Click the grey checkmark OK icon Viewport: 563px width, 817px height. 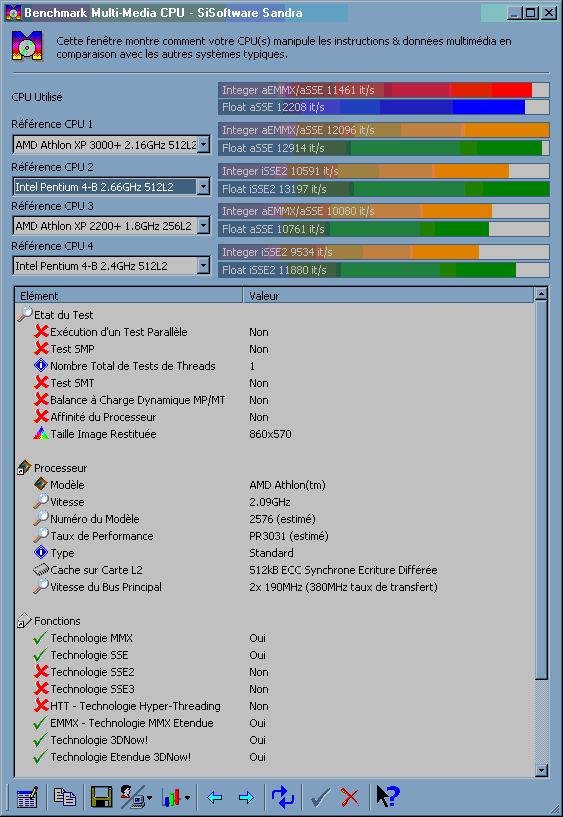click(320, 797)
